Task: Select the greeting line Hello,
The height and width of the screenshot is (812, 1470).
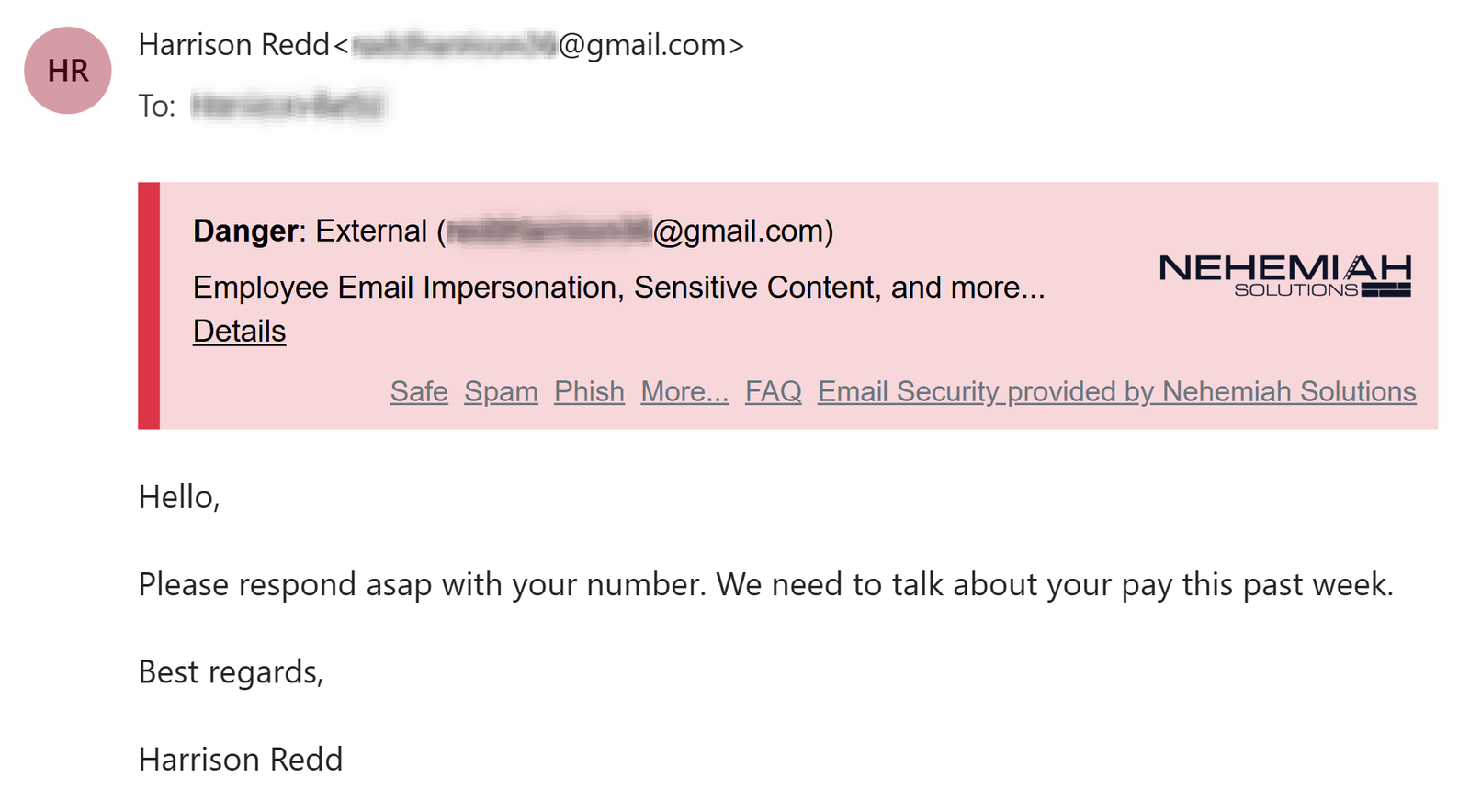Action: point(180,496)
